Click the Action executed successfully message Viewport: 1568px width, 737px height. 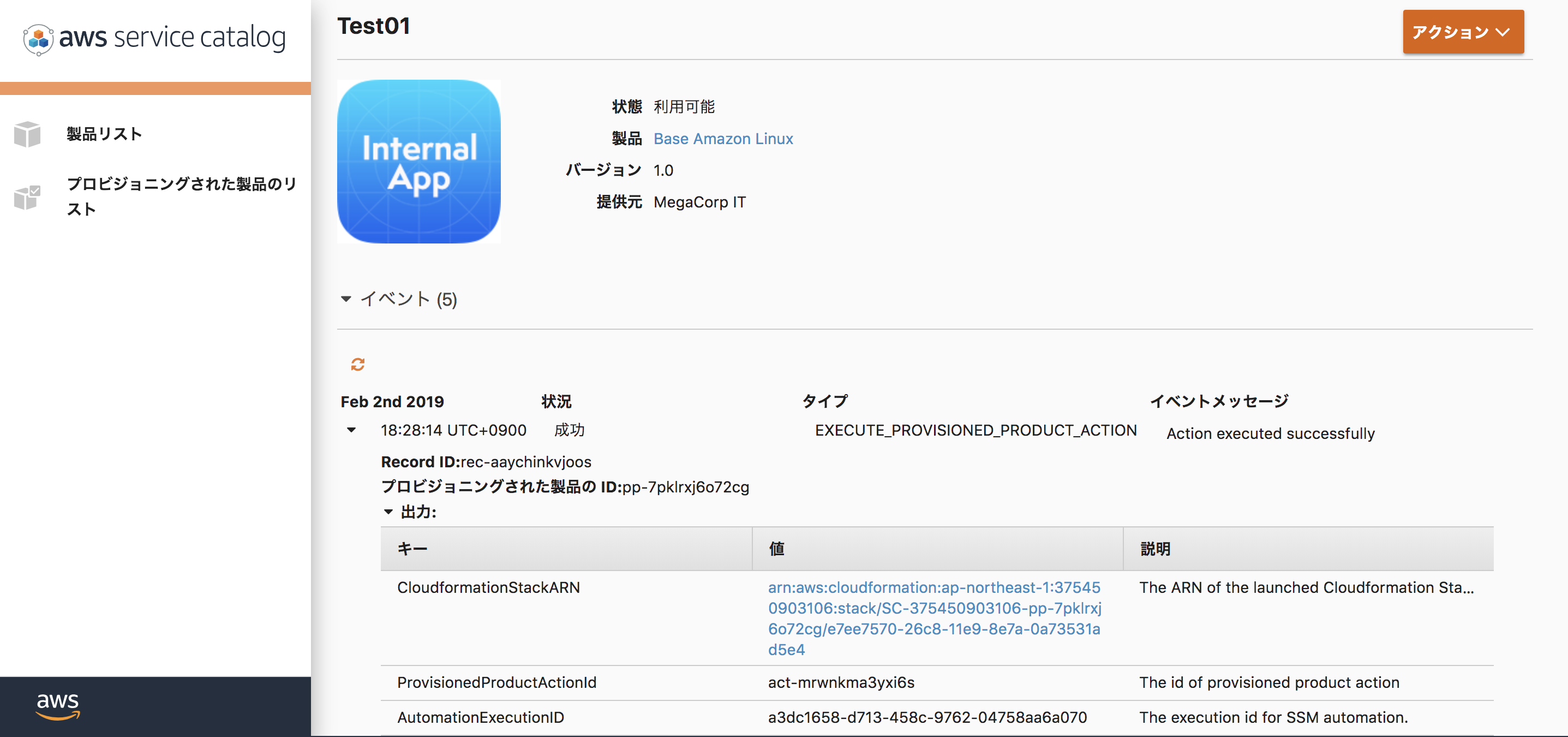pyautogui.click(x=1270, y=433)
